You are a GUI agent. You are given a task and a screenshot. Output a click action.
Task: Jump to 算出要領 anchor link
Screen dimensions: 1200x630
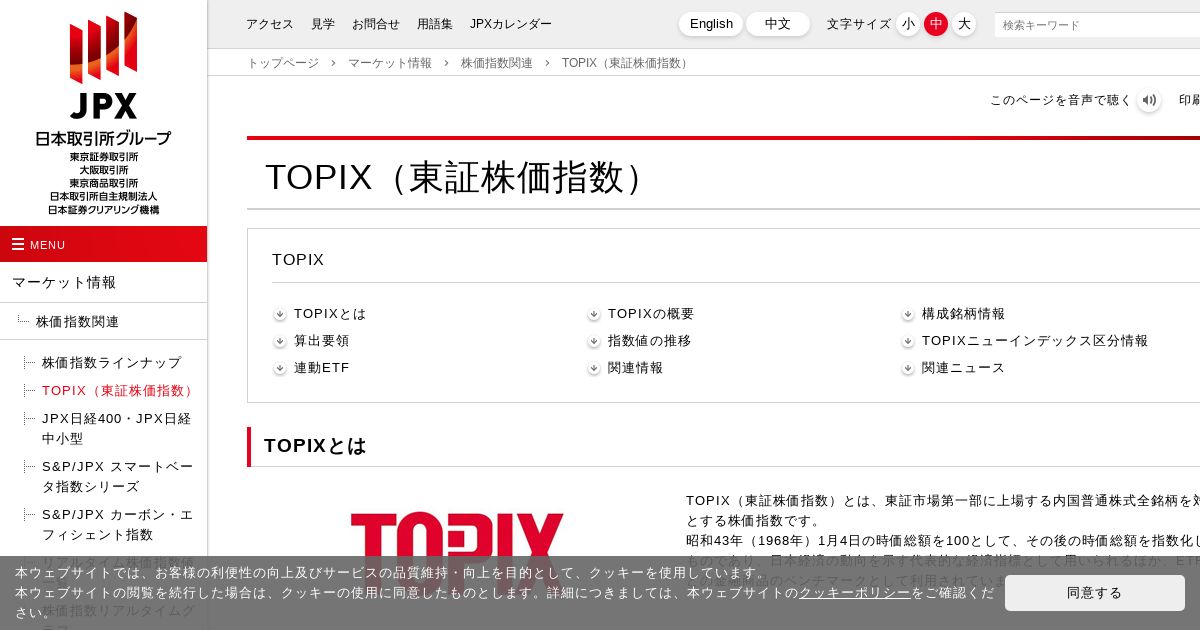coord(322,341)
